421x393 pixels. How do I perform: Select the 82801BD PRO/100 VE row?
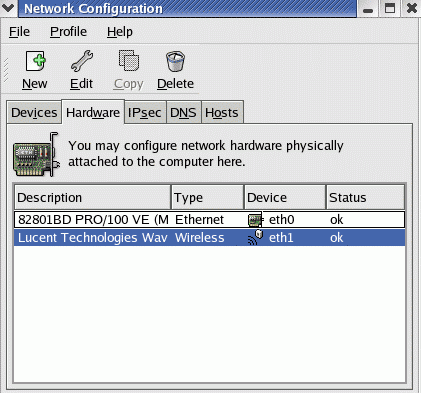[210, 220]
